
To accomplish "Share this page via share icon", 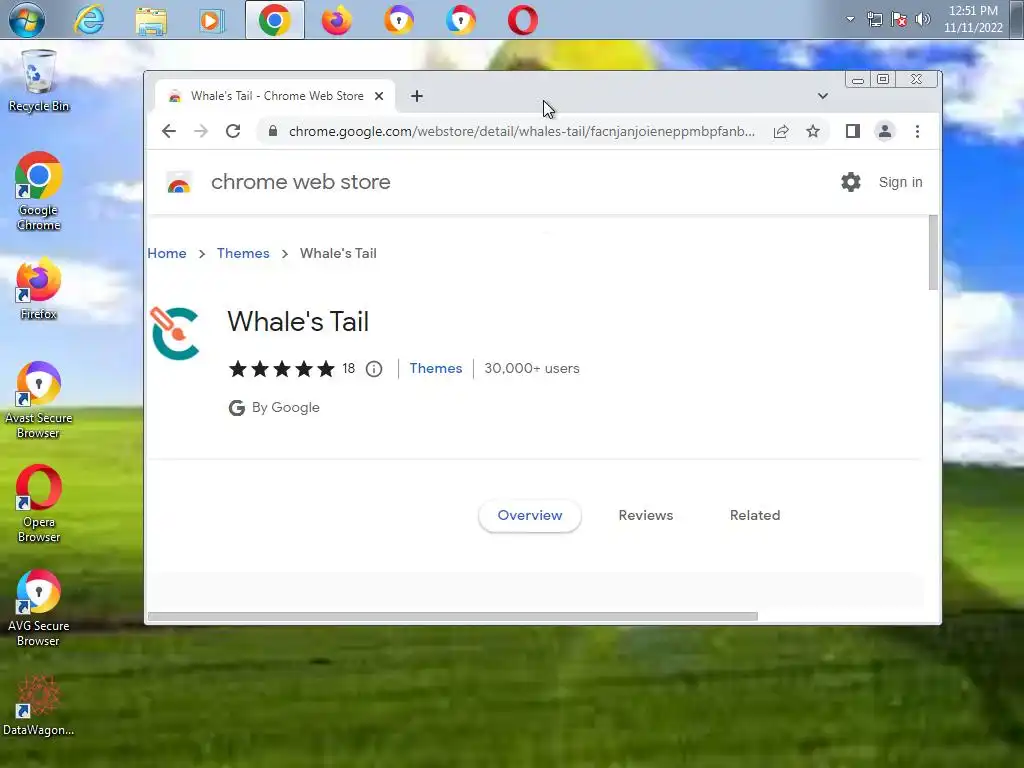I will pos(780,131).
